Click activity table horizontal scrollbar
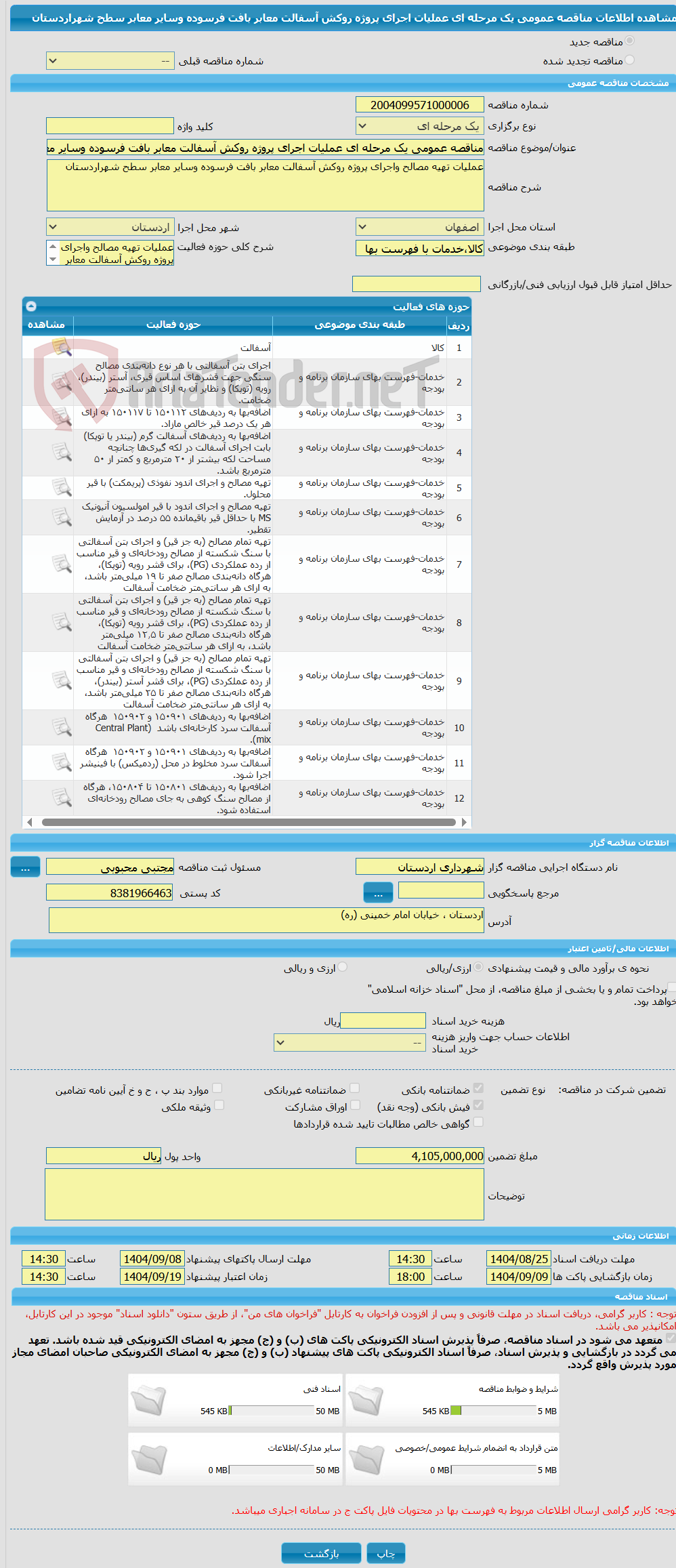676x1568 pixels. 249,822
